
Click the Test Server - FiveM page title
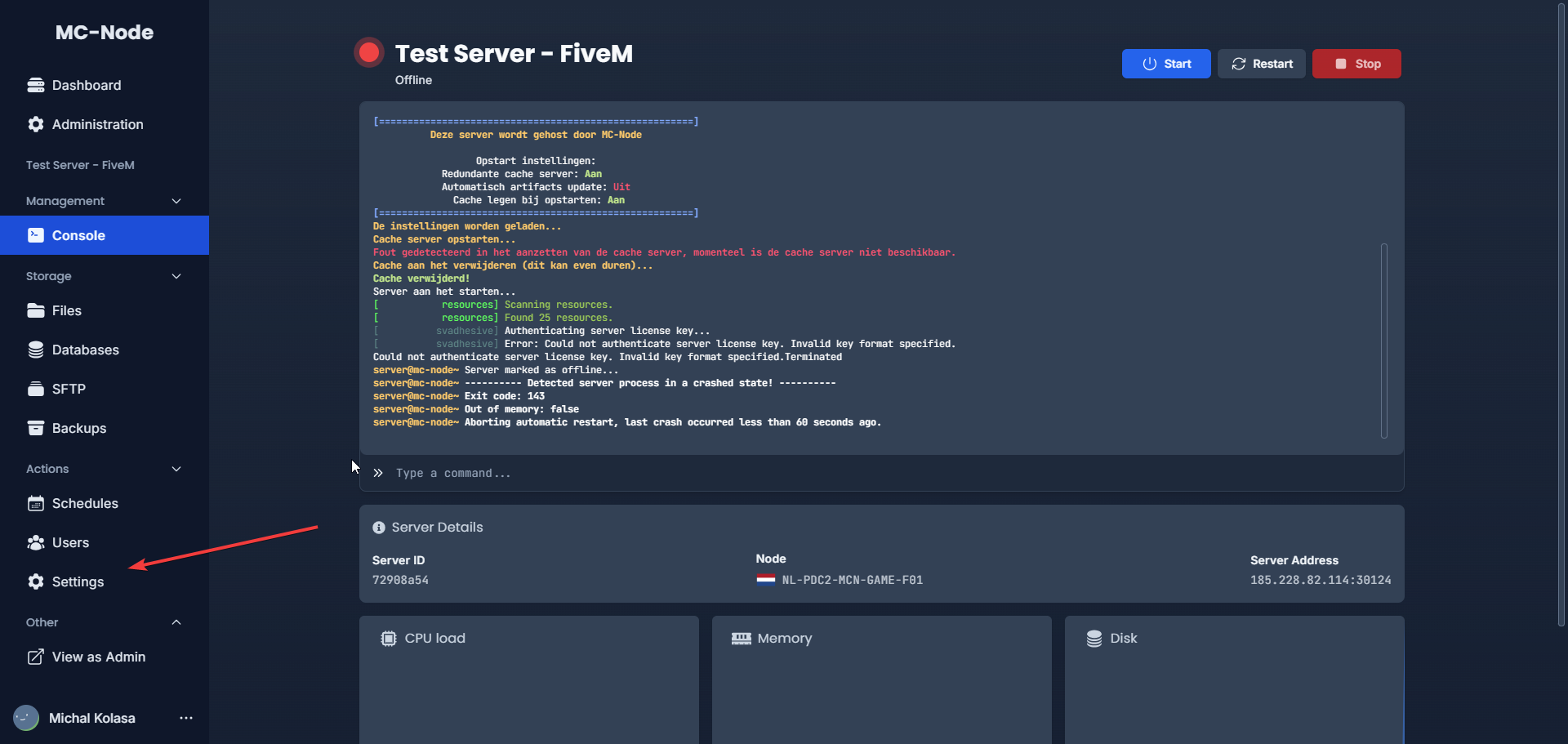pos(514,53)
